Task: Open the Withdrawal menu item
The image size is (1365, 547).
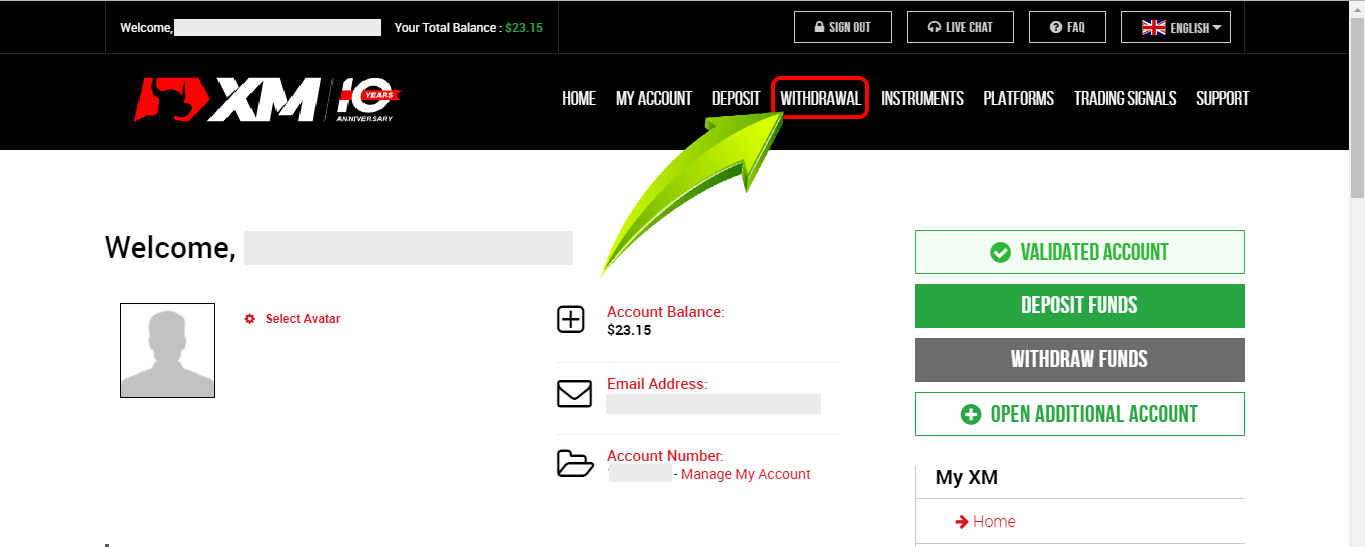Action: (820, 99)
